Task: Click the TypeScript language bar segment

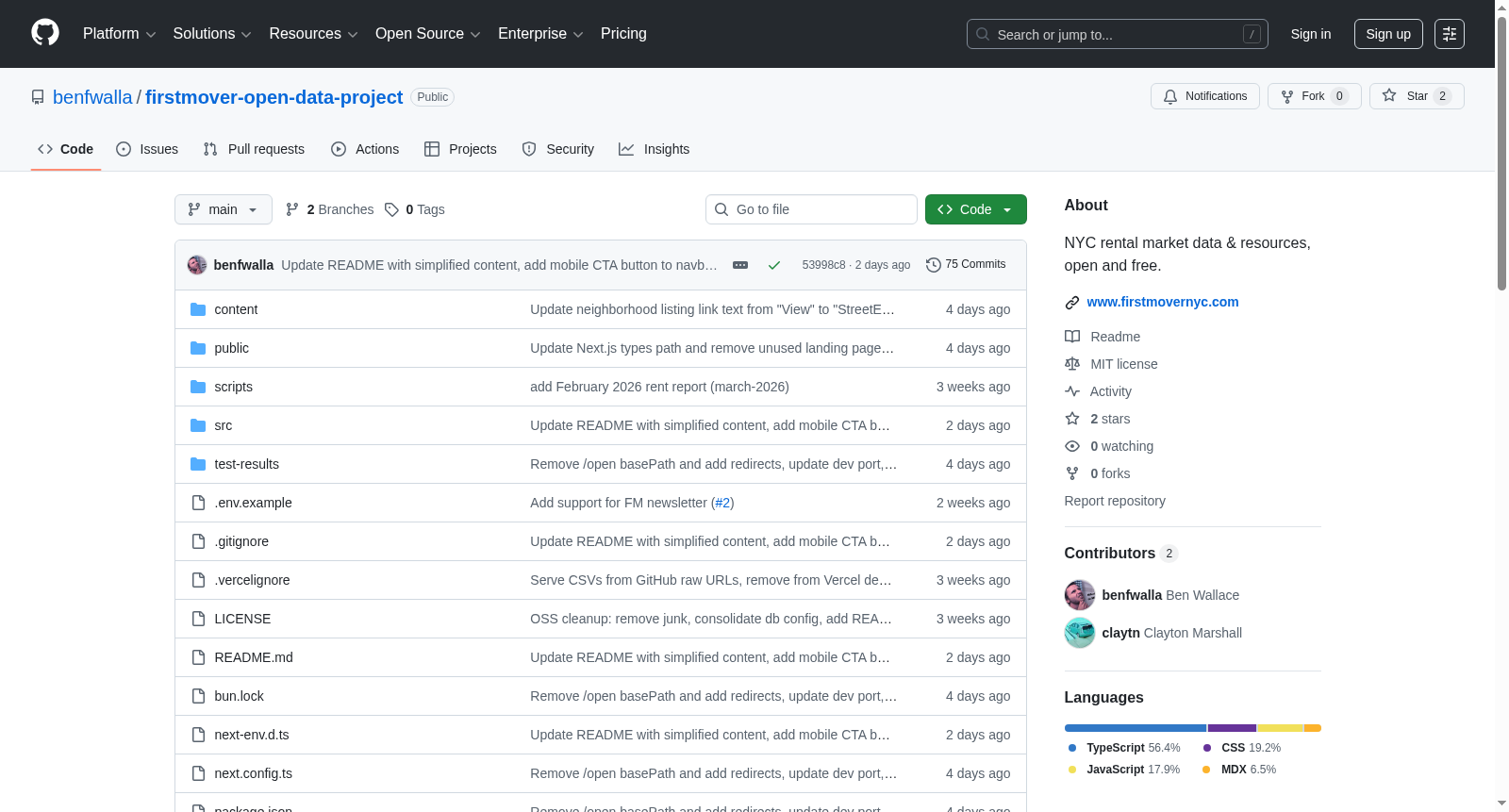Action: pos(1136,728)
